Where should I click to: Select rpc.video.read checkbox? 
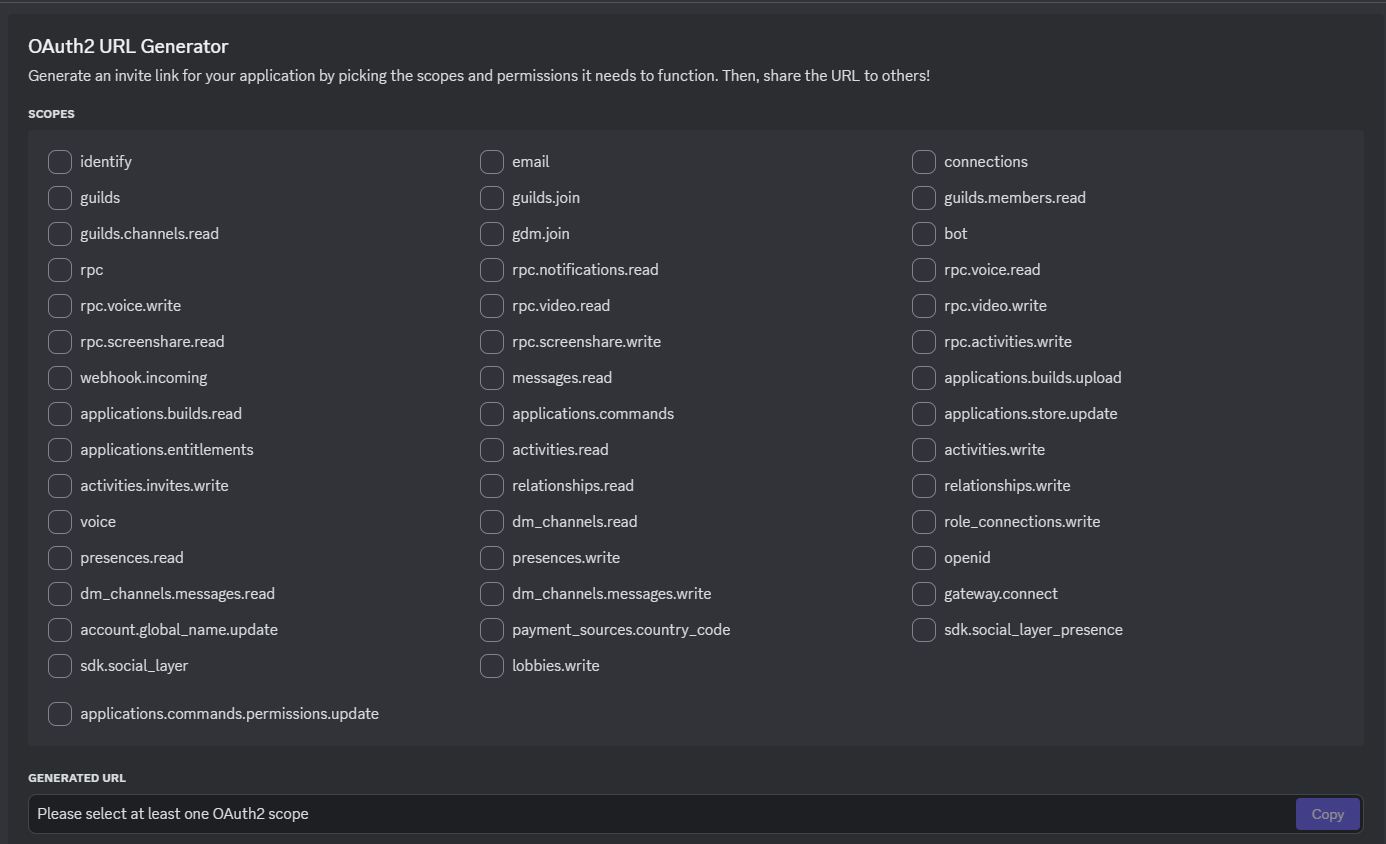click(492, 306)
